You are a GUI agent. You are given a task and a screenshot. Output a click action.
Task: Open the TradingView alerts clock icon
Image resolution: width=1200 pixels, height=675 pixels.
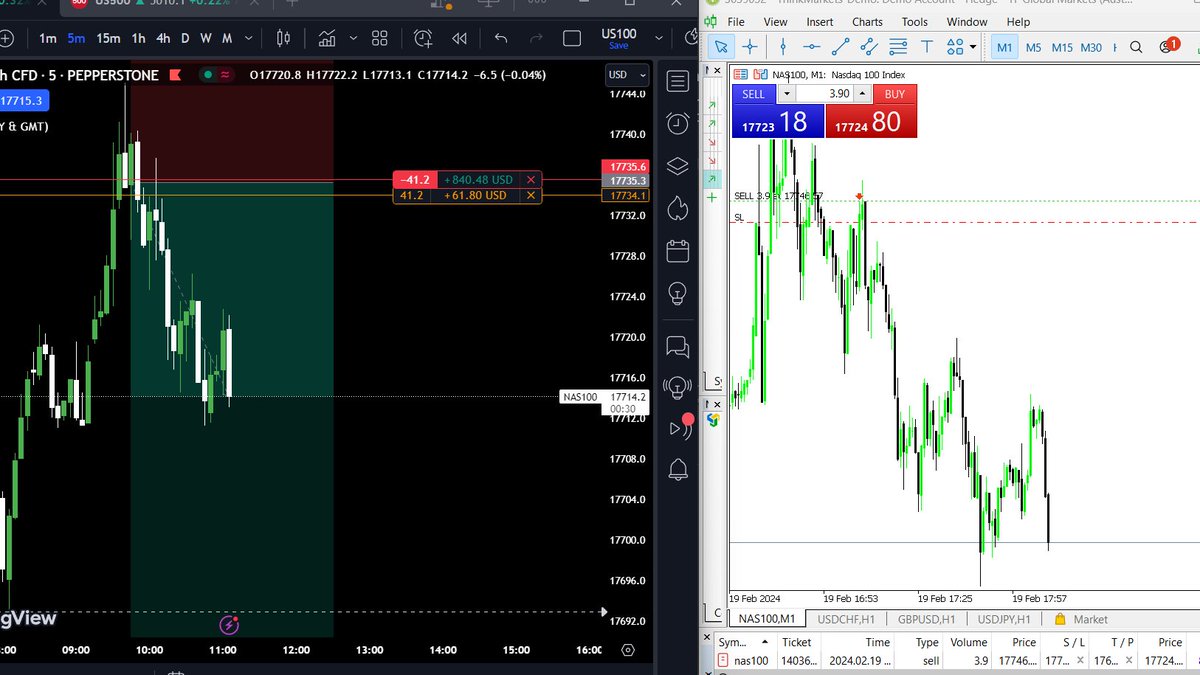click(678, 124)
